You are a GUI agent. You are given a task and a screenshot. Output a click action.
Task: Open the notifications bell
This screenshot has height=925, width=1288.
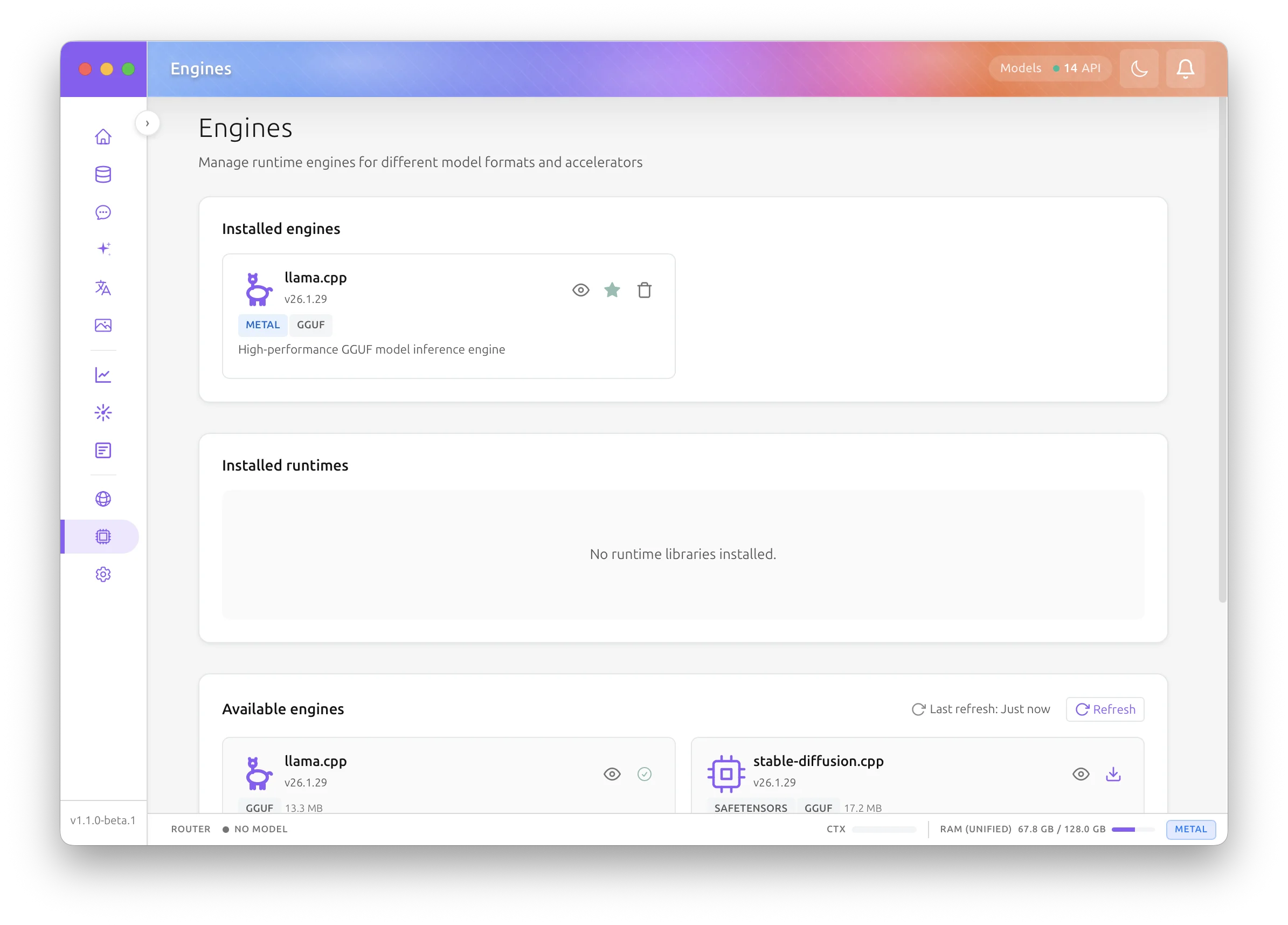click(1185, 69)
